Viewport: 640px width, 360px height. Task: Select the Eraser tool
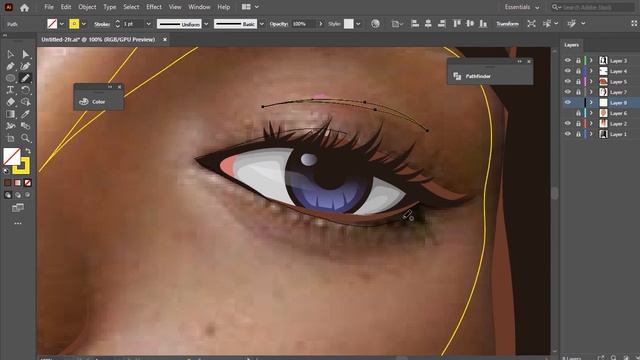point(10,102)
